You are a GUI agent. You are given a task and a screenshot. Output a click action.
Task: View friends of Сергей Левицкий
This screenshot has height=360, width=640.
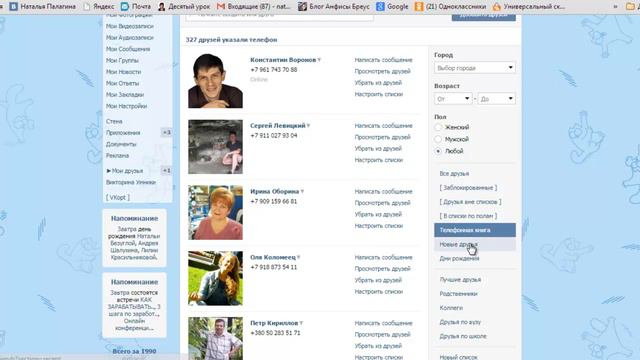pos(382,137)
